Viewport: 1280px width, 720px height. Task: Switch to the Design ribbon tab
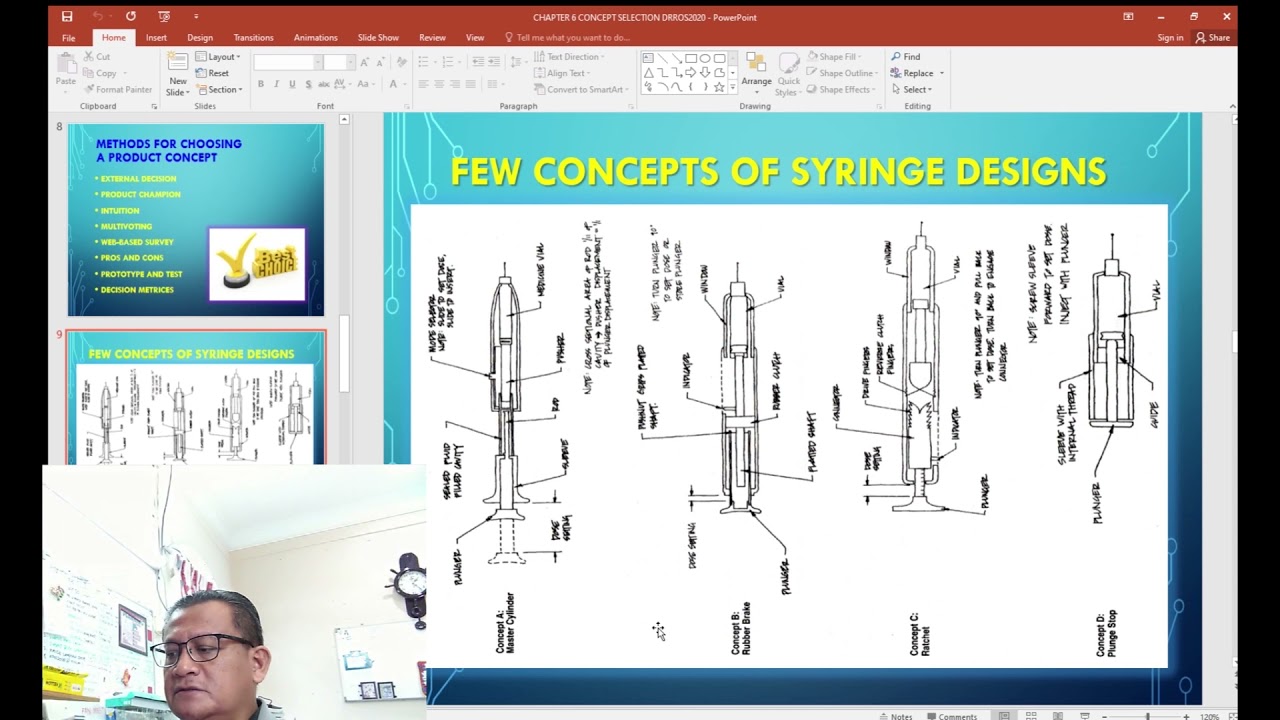pyautogui.click(x=200, y=38)
